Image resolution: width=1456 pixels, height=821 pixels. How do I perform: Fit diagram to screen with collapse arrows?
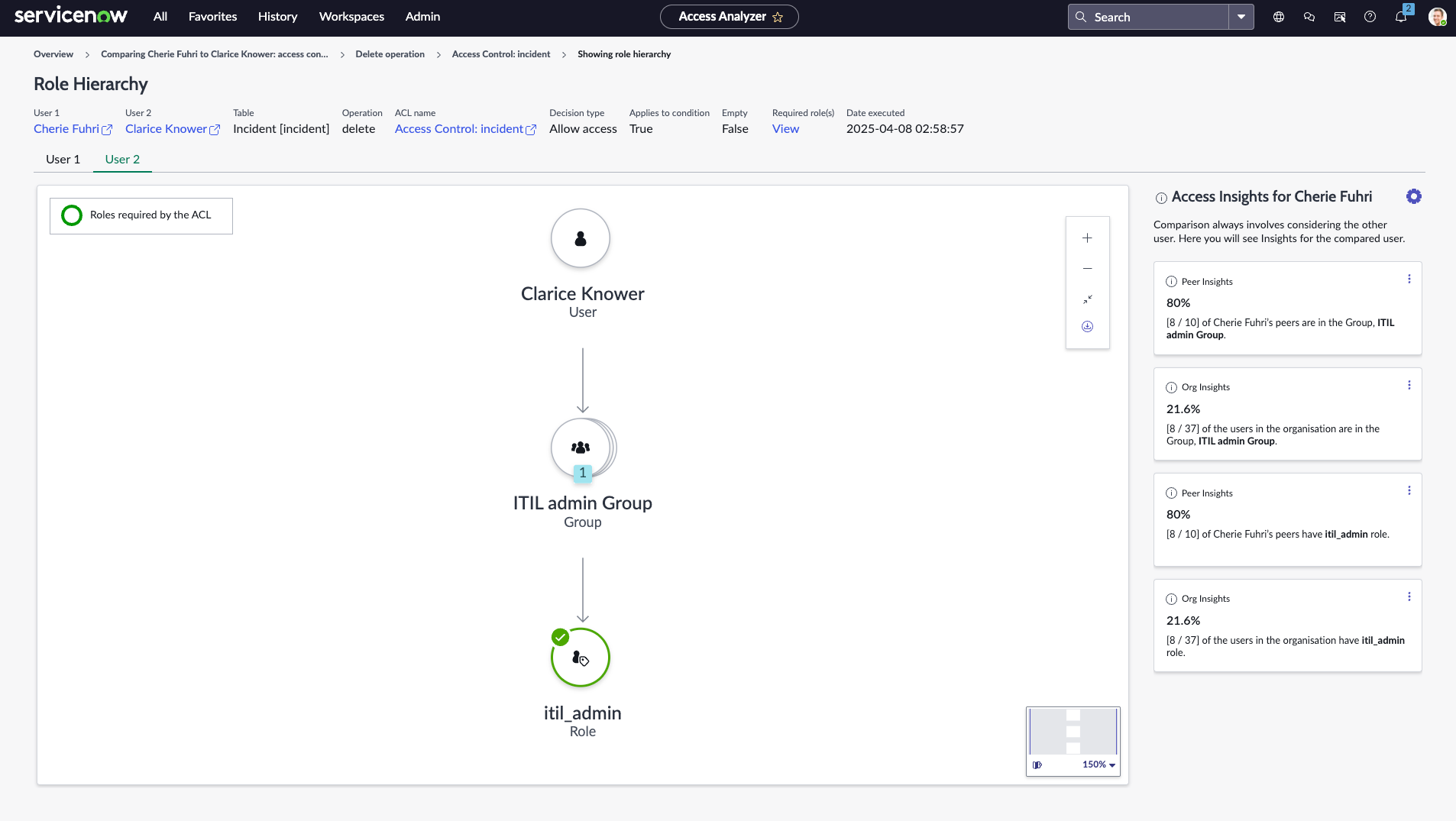coord(1087,299)
